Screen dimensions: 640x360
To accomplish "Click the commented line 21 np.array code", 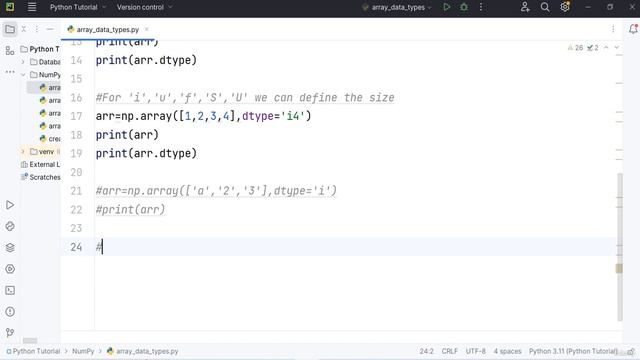I will (216, 191).
